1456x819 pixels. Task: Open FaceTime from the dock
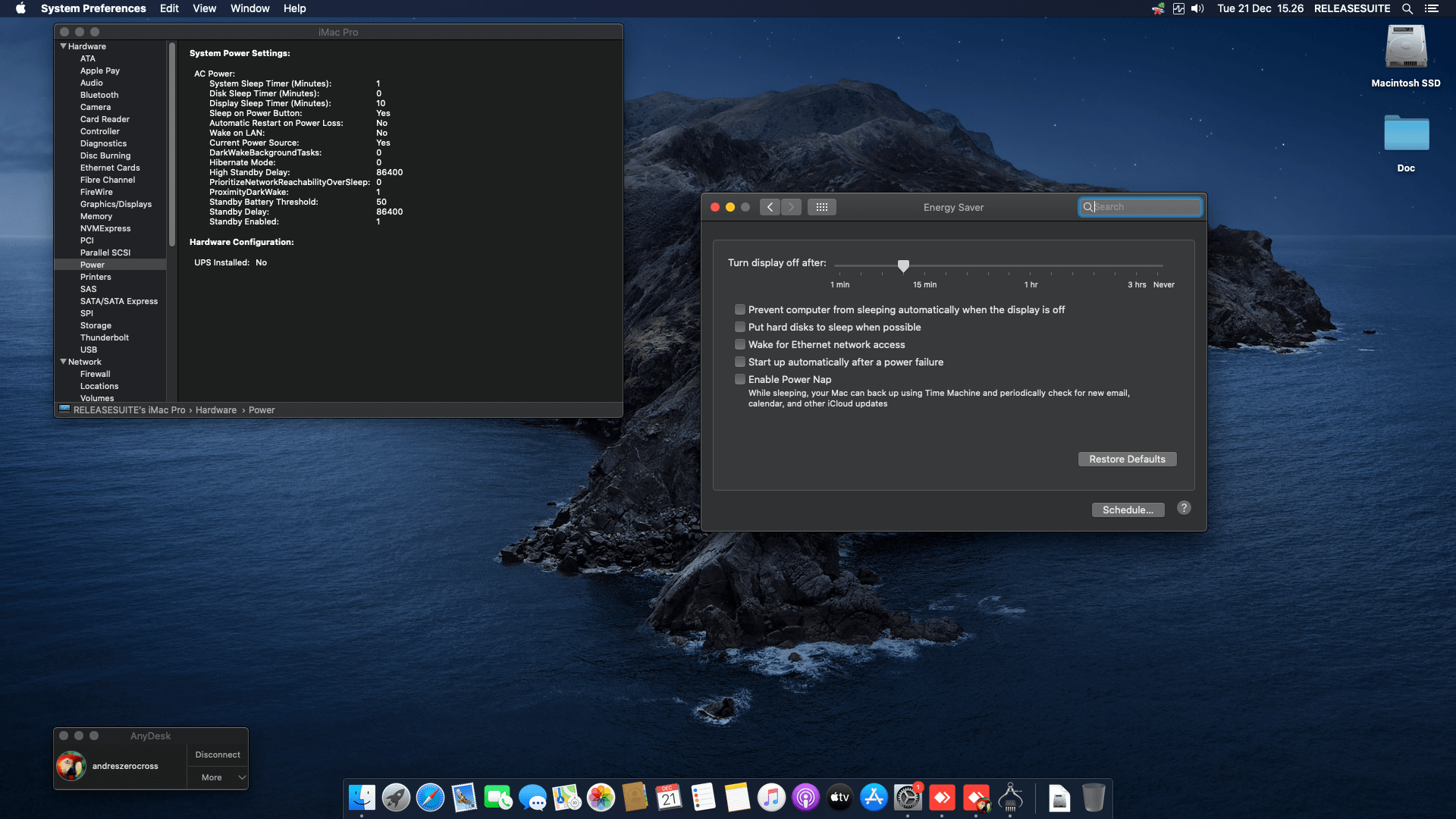[x=498, y=798]
